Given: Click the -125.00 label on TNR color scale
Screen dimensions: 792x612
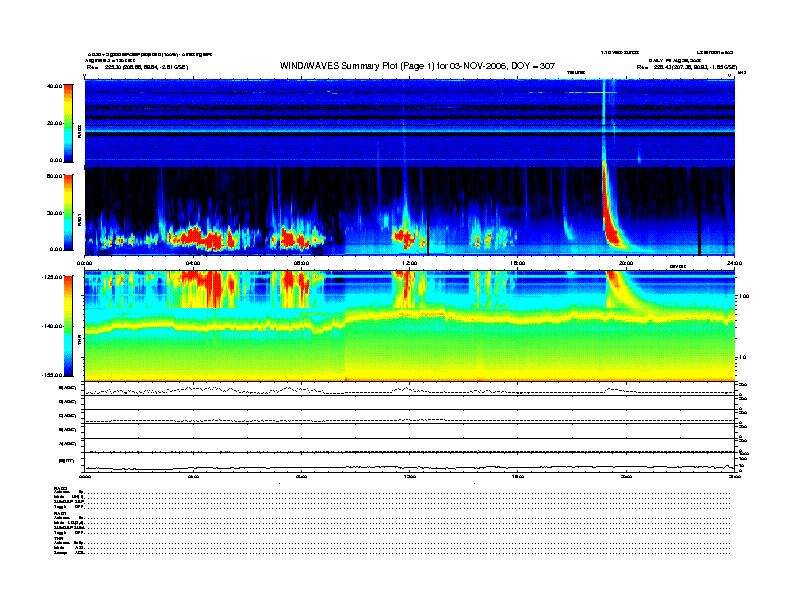Looking at the screenshot, I should pyautogui.click(x=52, y=277).
